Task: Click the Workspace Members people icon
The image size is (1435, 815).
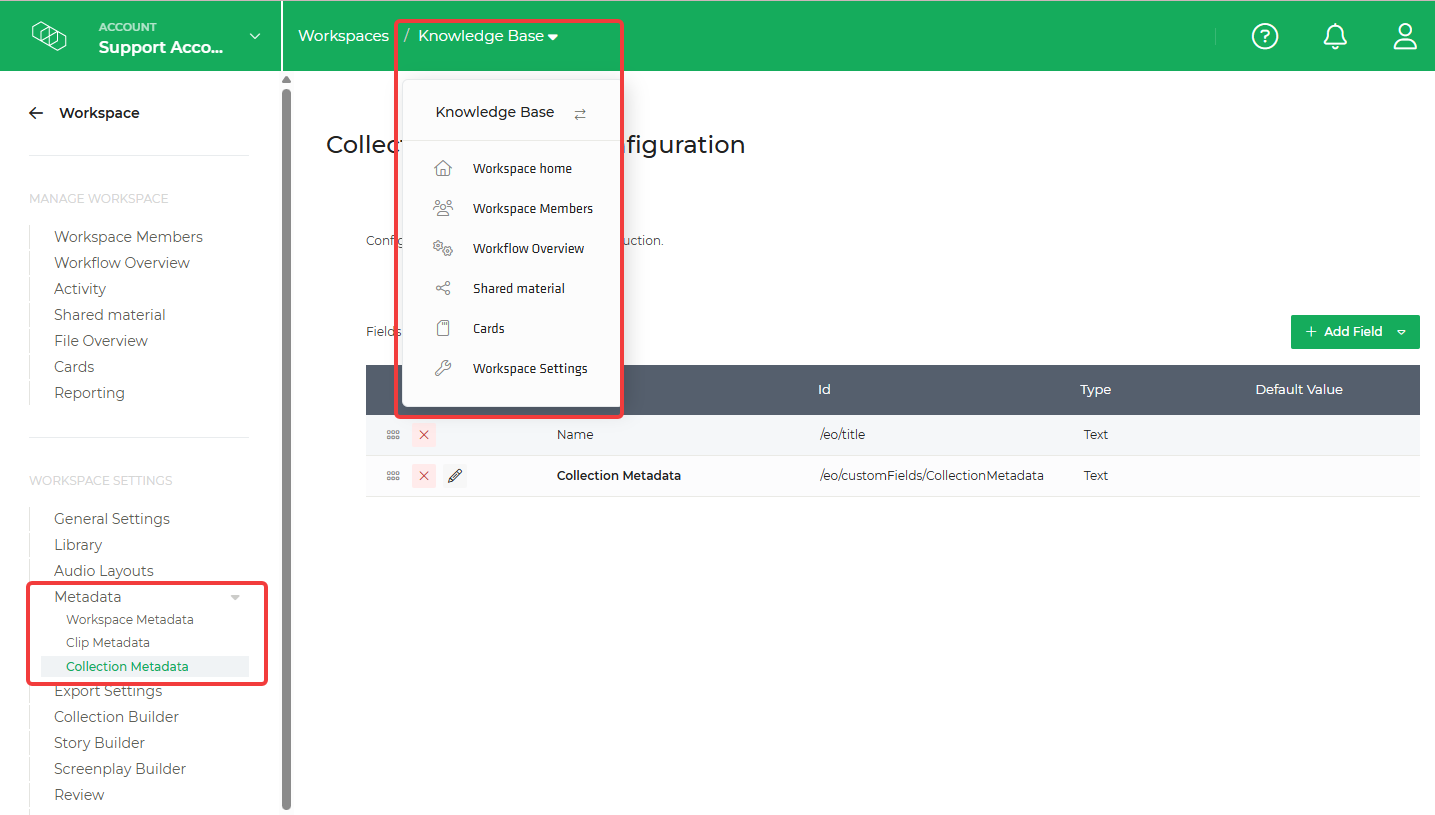Action: click(443, 208)
